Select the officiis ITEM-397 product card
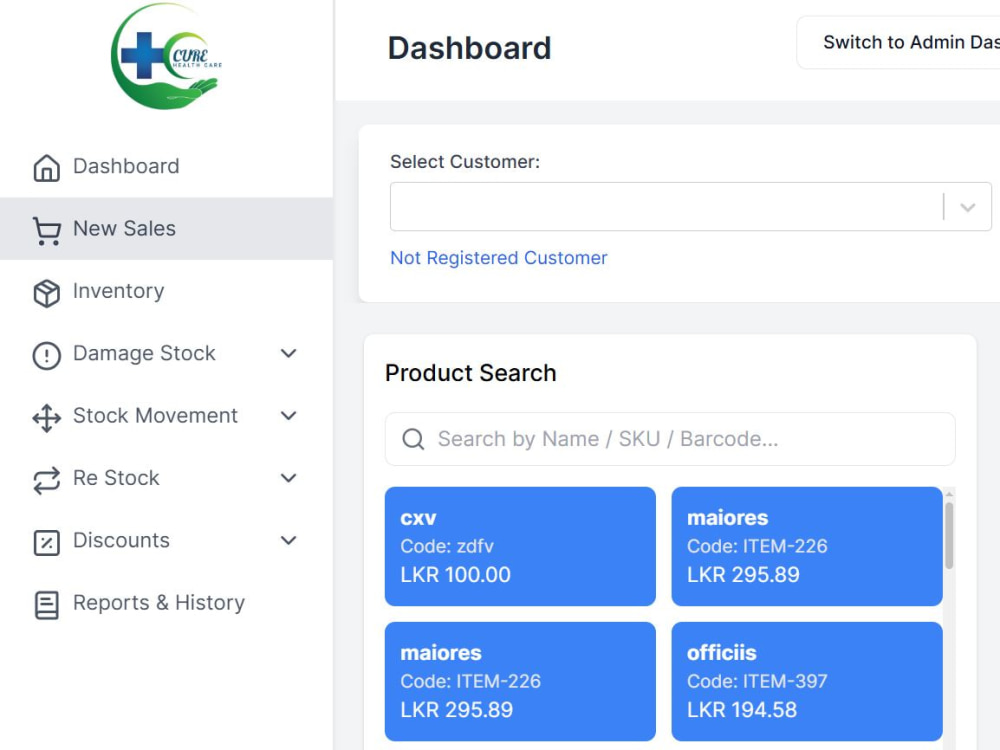The image size is (1000, 750). (x=807, y=681)
